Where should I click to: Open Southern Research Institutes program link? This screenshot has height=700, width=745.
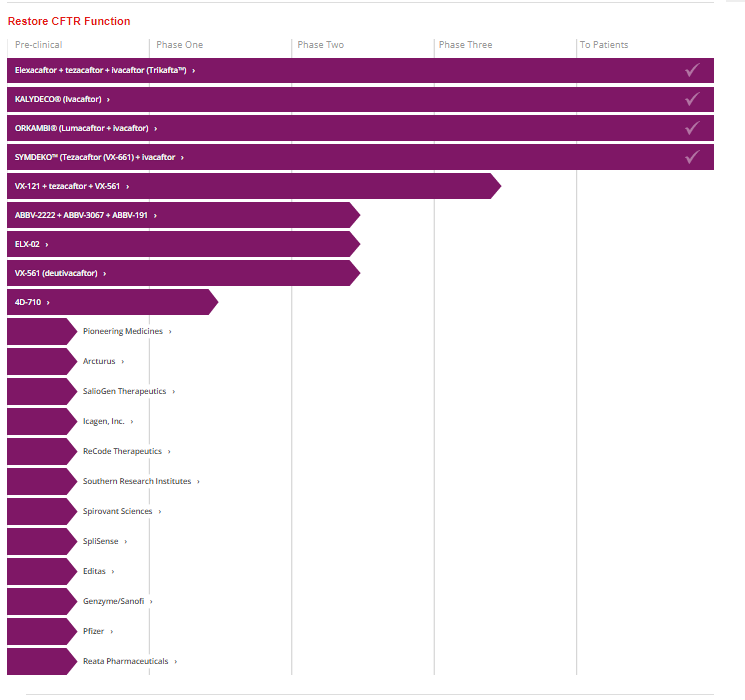[137, 481]
